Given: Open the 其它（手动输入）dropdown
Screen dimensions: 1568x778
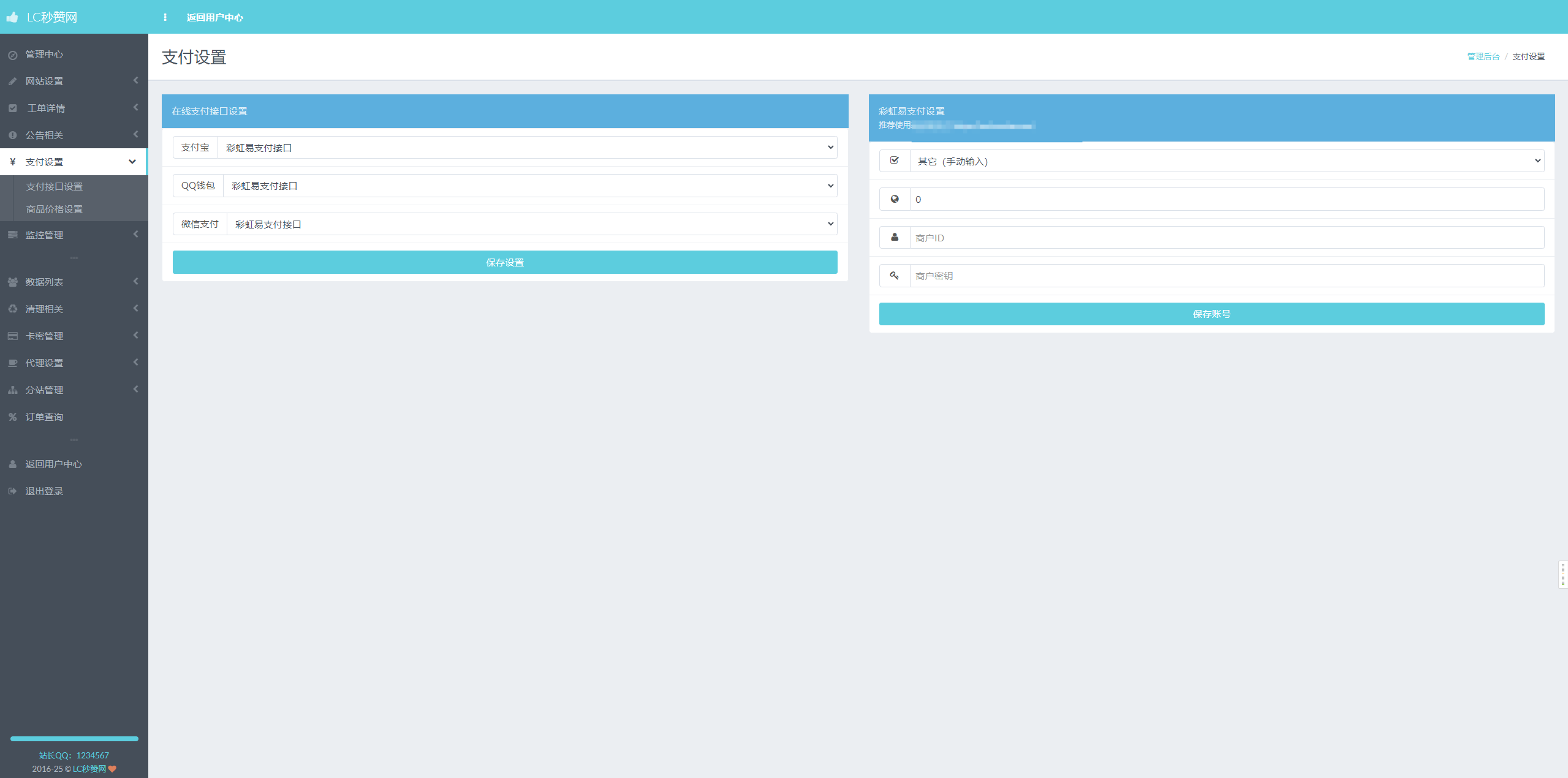Looking at the screenshot, I should coord(1227,161).
